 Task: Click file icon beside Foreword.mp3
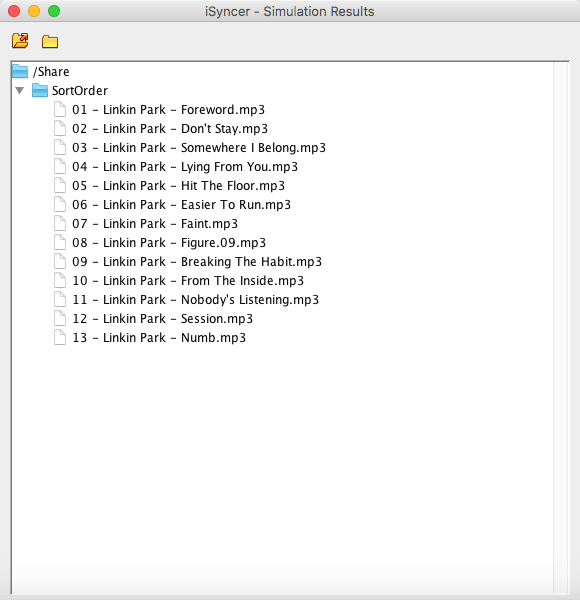60,109
